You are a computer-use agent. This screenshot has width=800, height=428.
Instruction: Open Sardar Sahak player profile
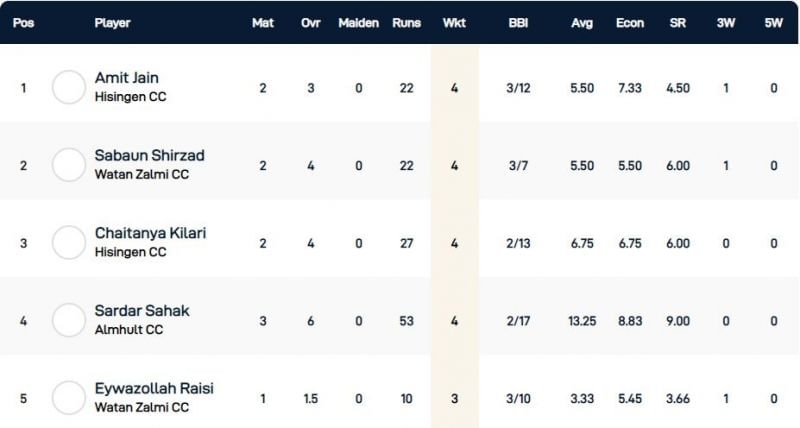(141, 311)
